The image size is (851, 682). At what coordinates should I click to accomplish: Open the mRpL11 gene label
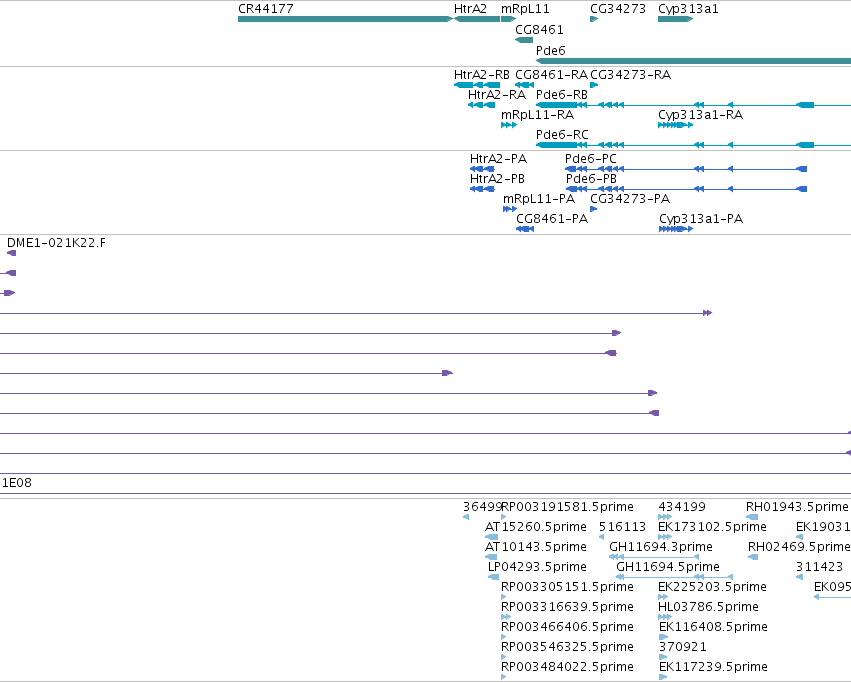pyautogui.click(x=525, y=9)
